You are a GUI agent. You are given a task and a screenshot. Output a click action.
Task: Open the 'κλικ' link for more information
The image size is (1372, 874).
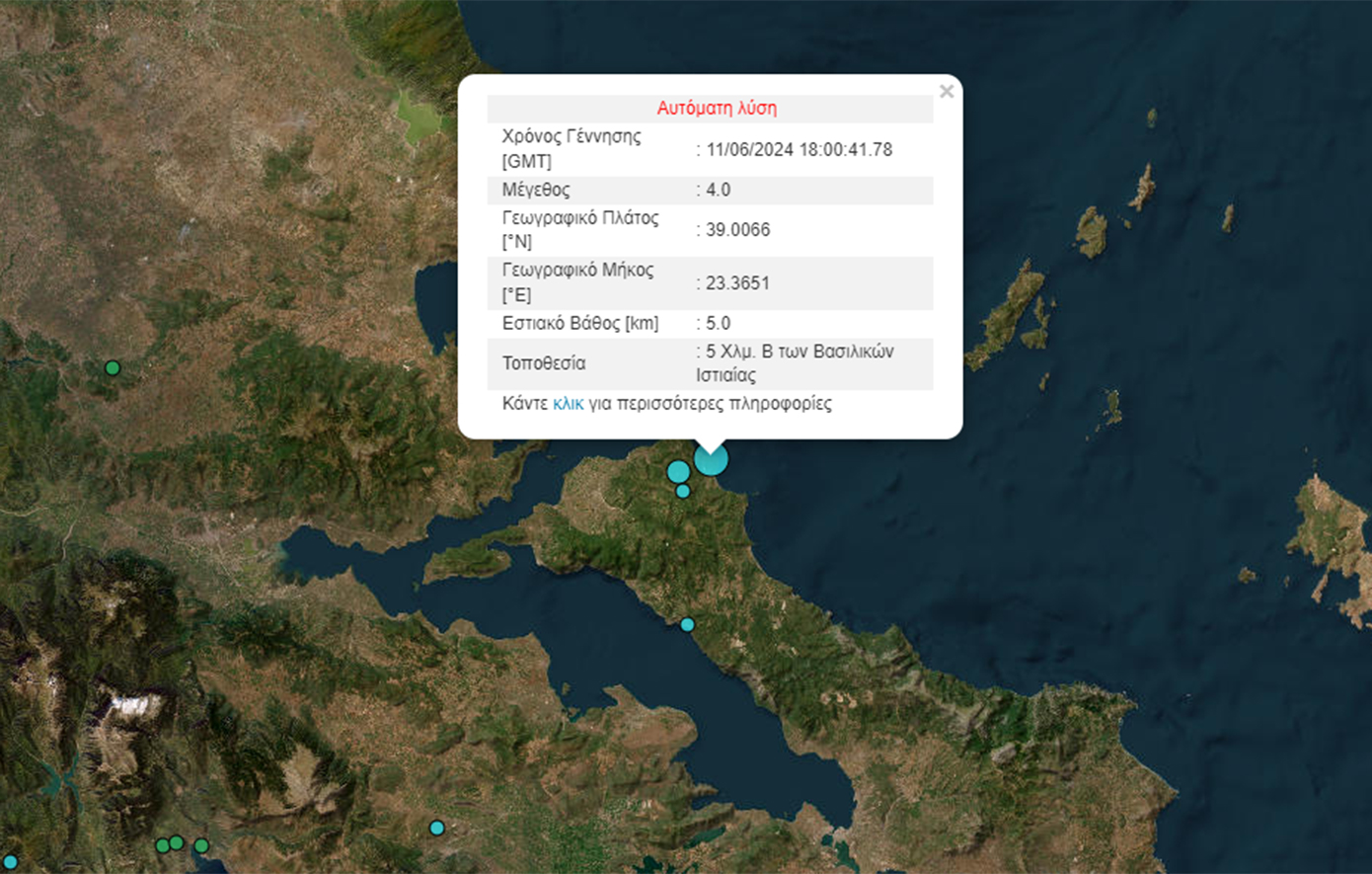(568, 404)
